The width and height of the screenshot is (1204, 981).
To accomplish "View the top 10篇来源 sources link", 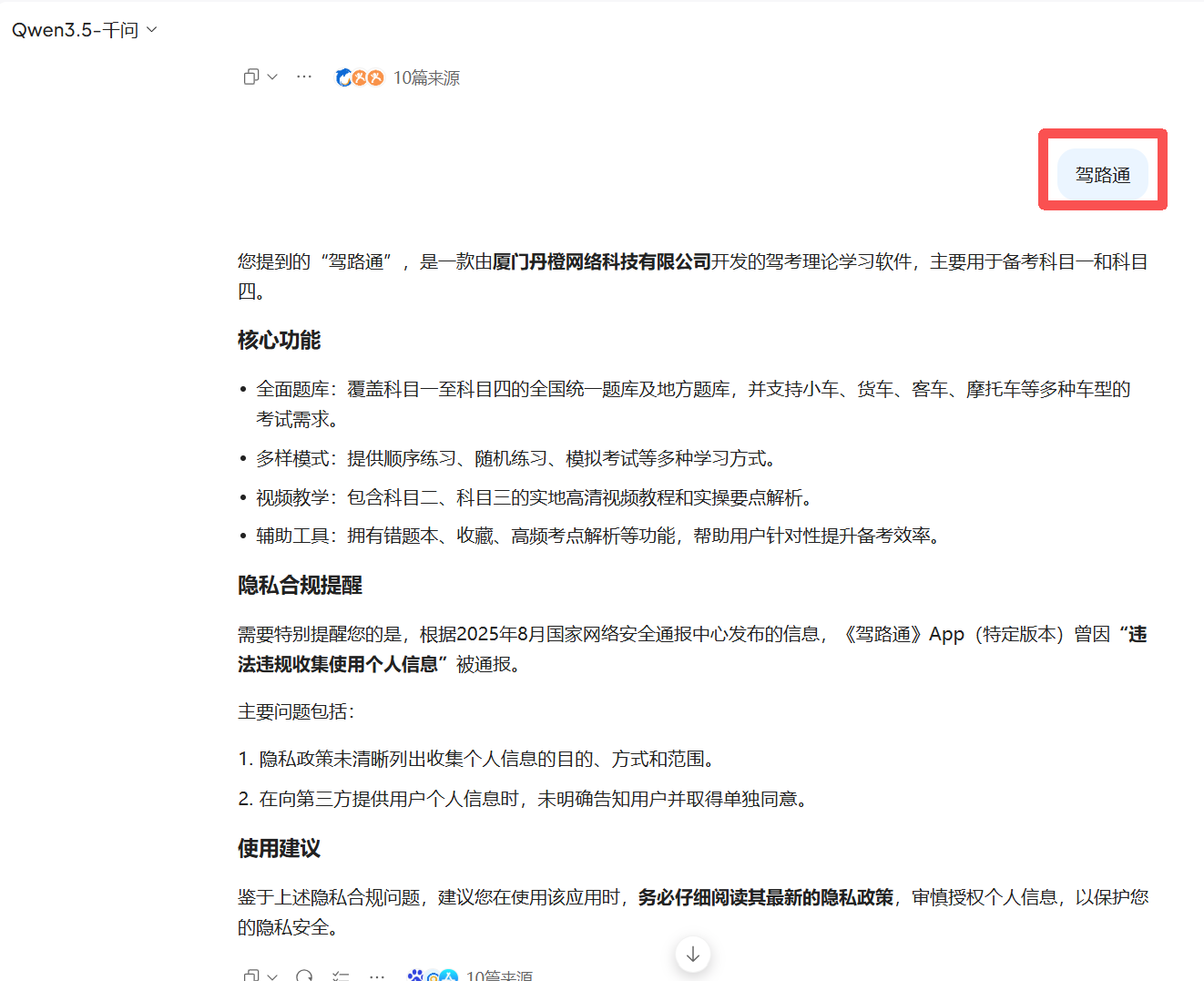I will (x=426, y=78).
